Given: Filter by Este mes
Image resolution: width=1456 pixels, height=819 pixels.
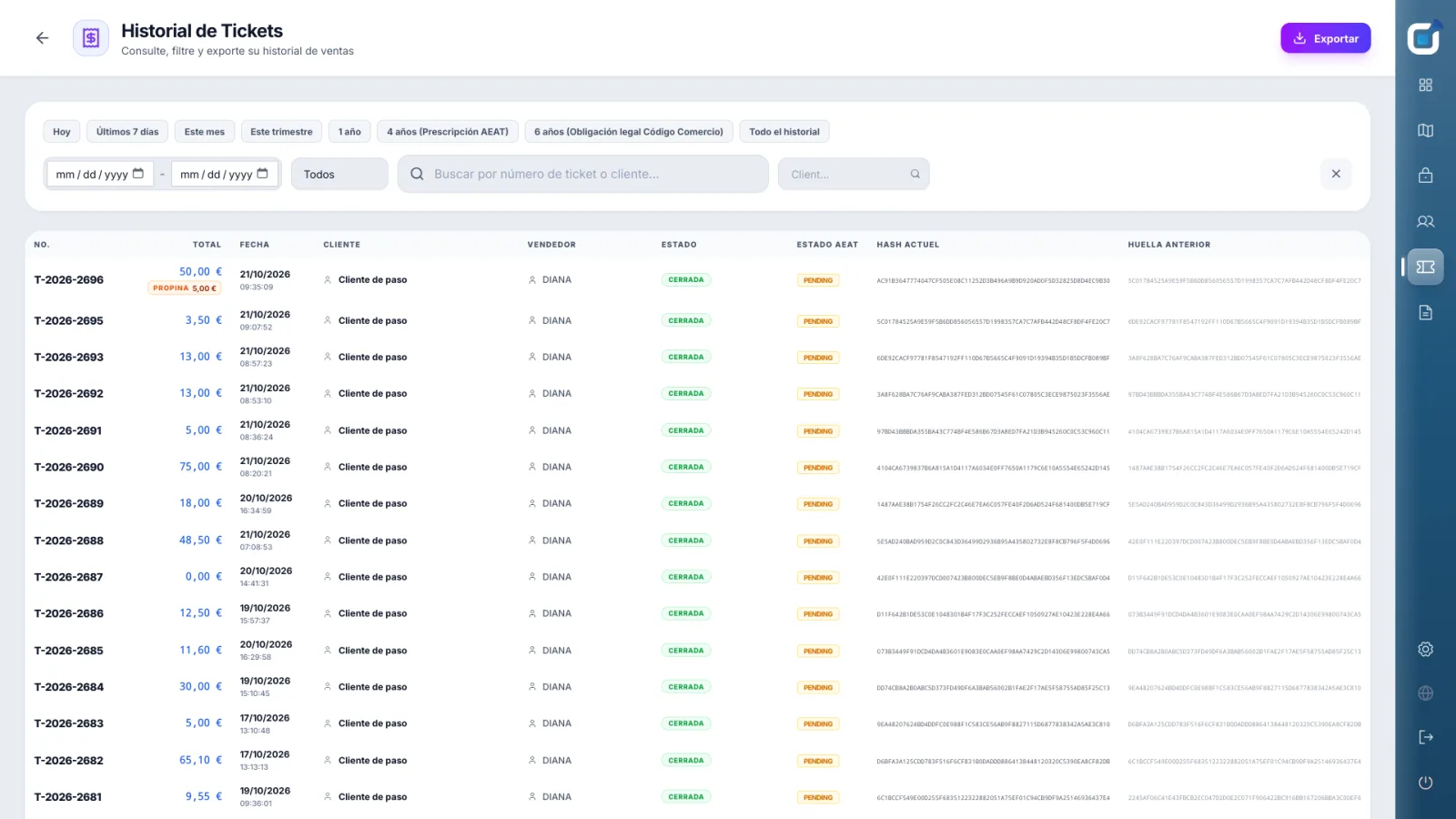Looking at the screenshot, I should (x=205, y=132).
